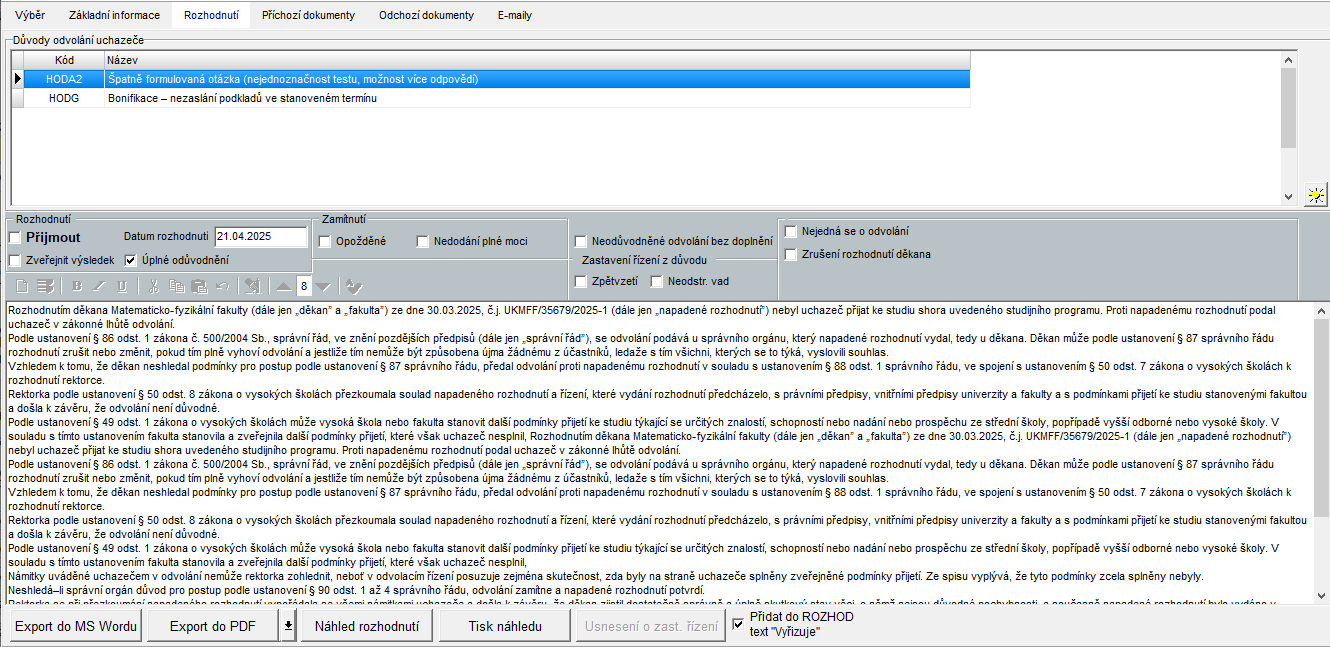
Task: Click the Underline formatting icon
Action: coord(122,287)
